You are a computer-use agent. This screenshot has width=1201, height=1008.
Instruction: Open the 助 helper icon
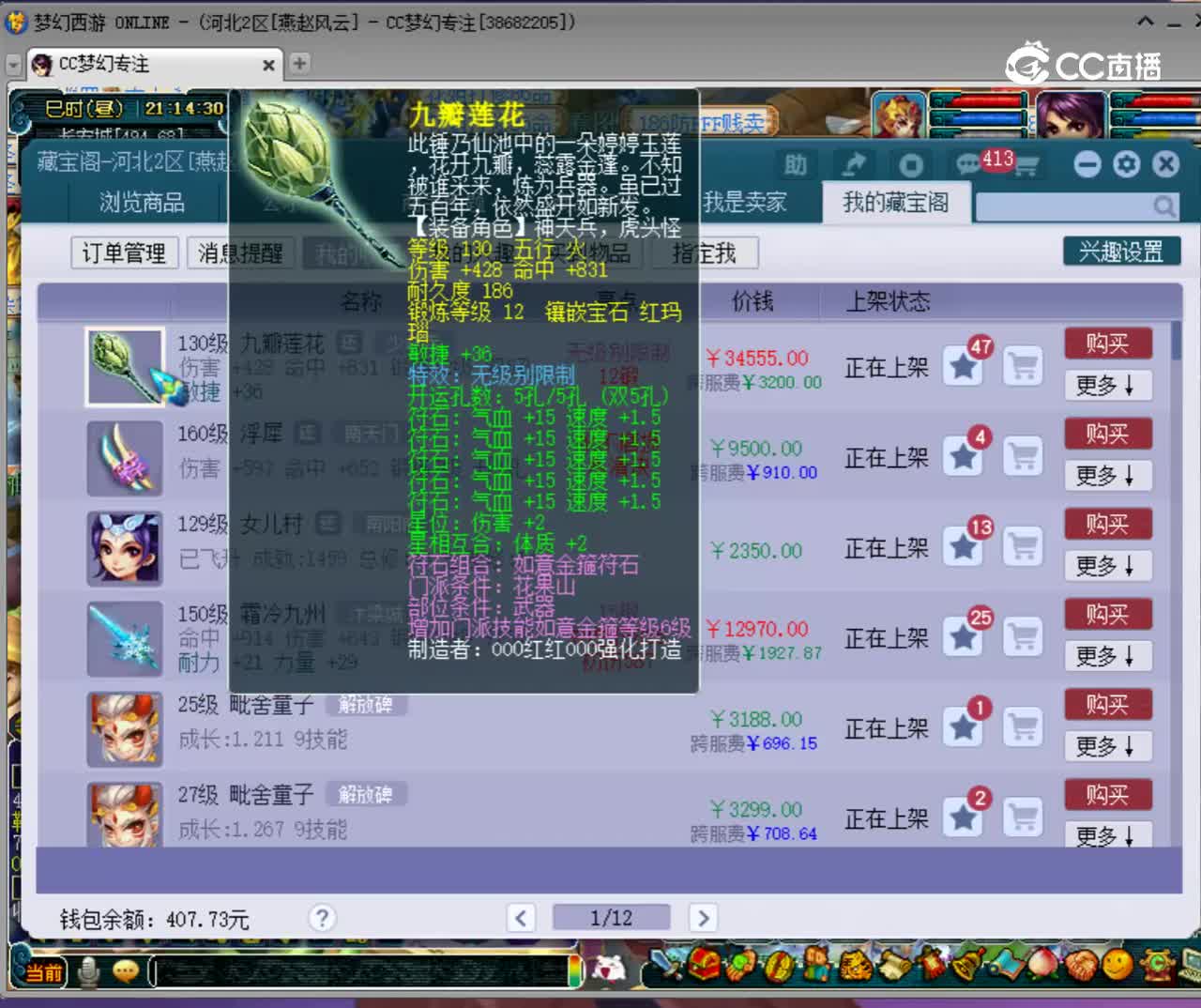click(796, 165)
